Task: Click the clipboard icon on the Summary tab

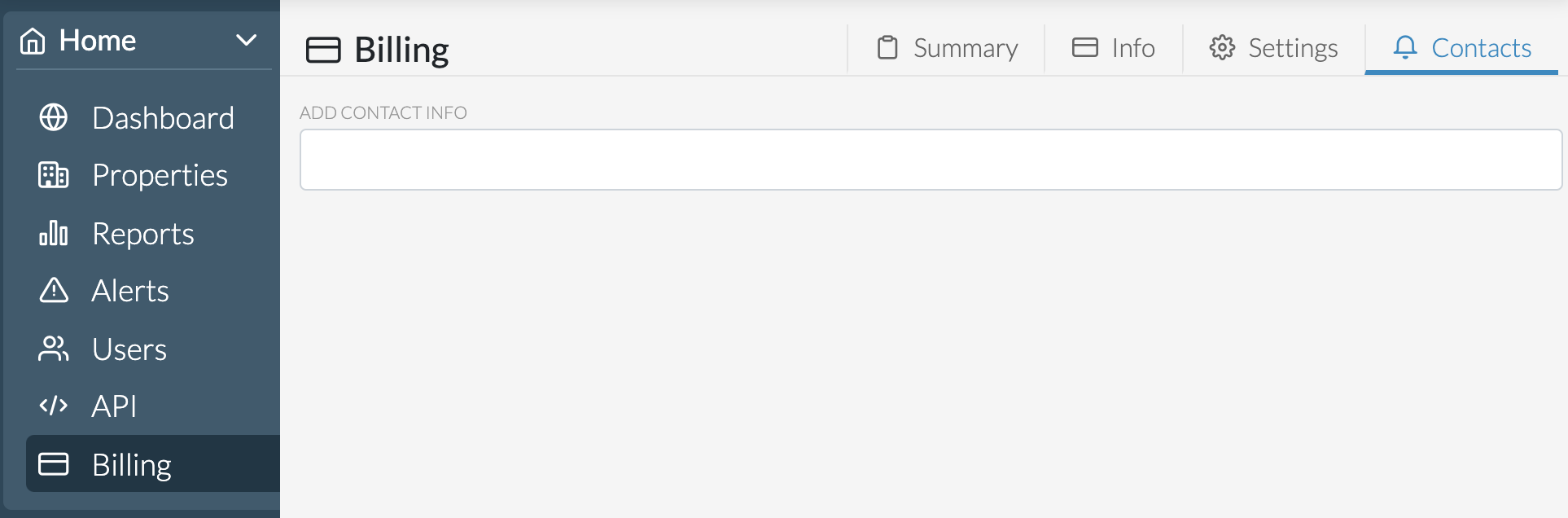Action: click(887, 48)
